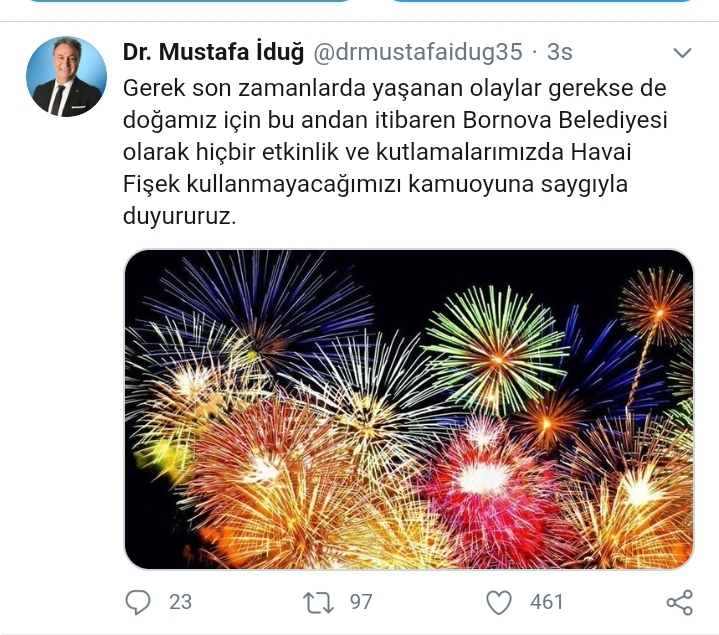Open Dr. Mustafa İduğ's profile avatar

click(x=66, y=76)
